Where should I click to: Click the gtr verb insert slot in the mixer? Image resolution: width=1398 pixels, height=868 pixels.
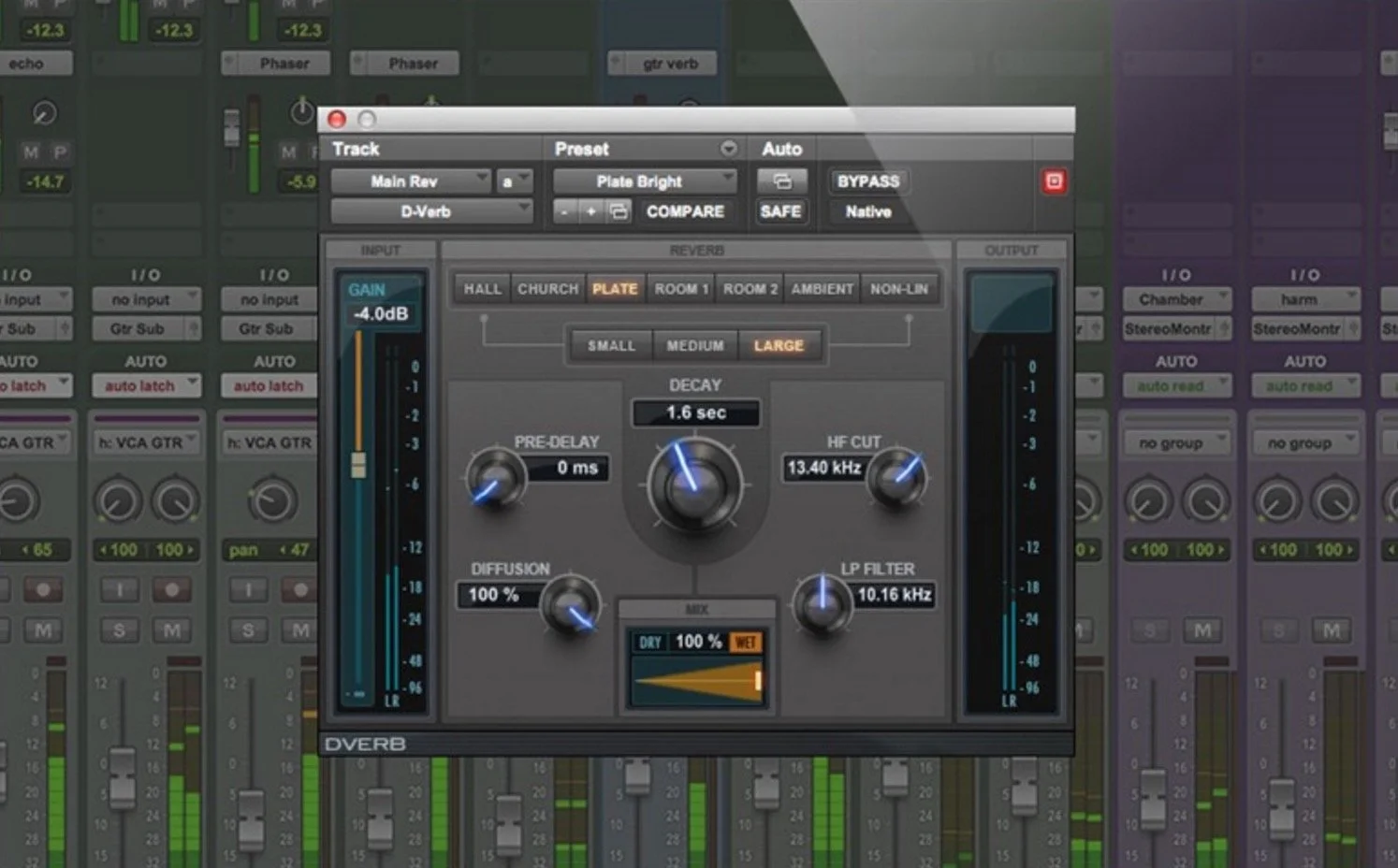[x=664, y=64]
